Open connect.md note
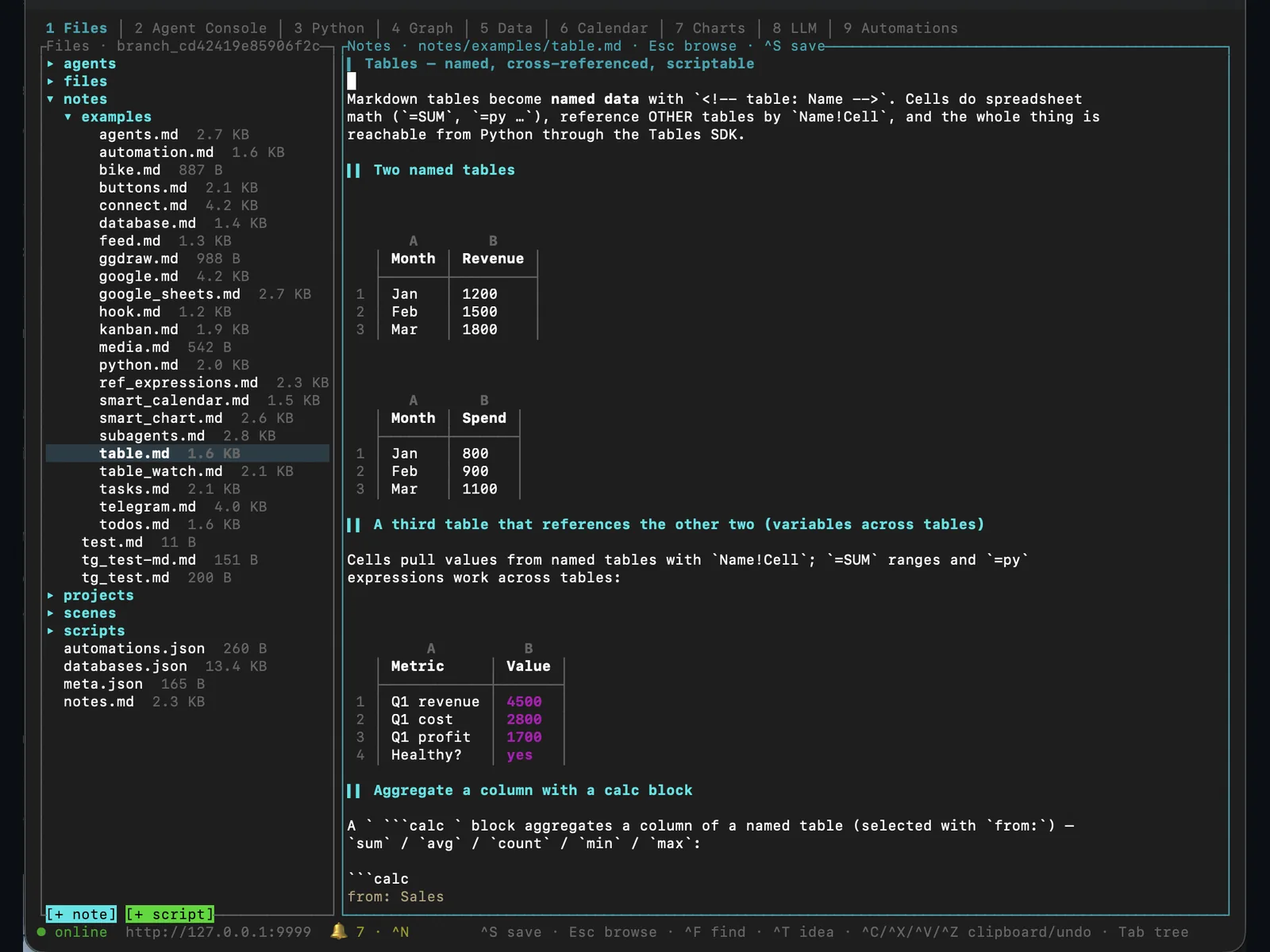Viewport: 1270px width, 952px height. [143, 205]
